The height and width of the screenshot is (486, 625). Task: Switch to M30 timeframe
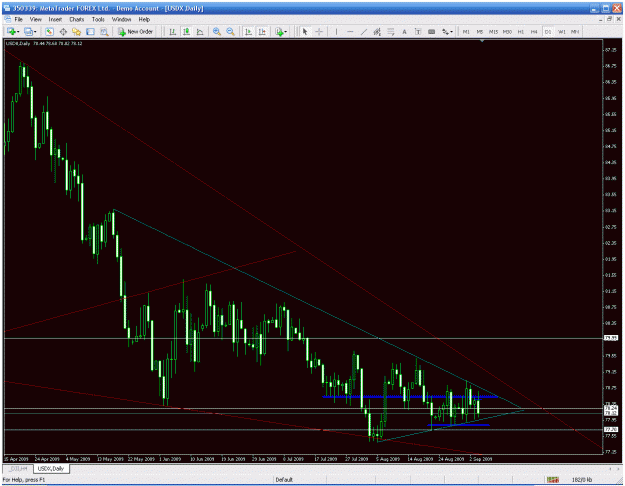point(507,32)
